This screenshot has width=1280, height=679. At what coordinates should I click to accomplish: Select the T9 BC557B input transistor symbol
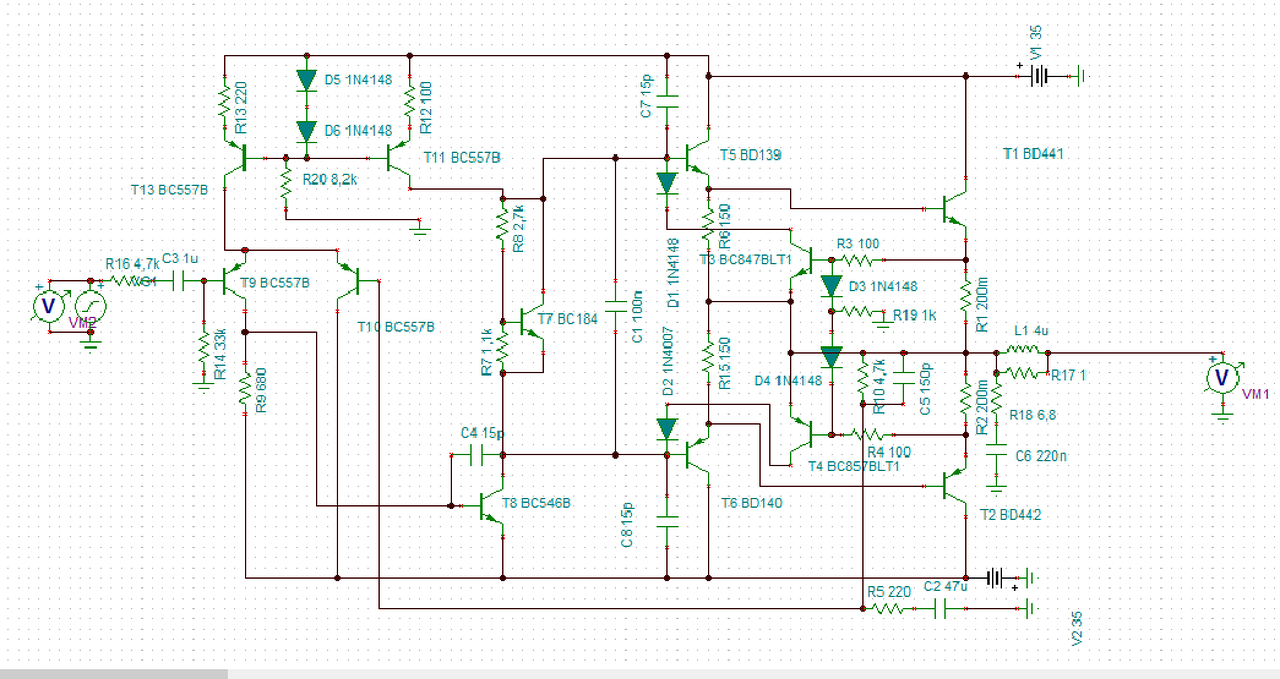pos(234,283)
